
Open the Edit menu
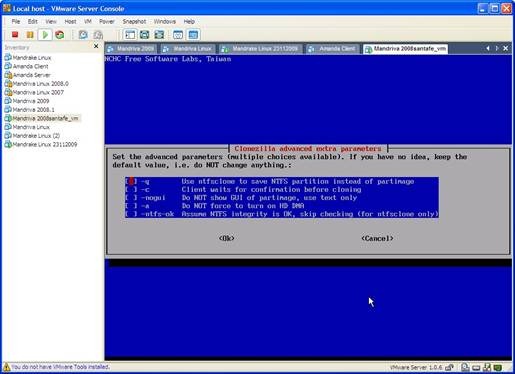[32, 21]
